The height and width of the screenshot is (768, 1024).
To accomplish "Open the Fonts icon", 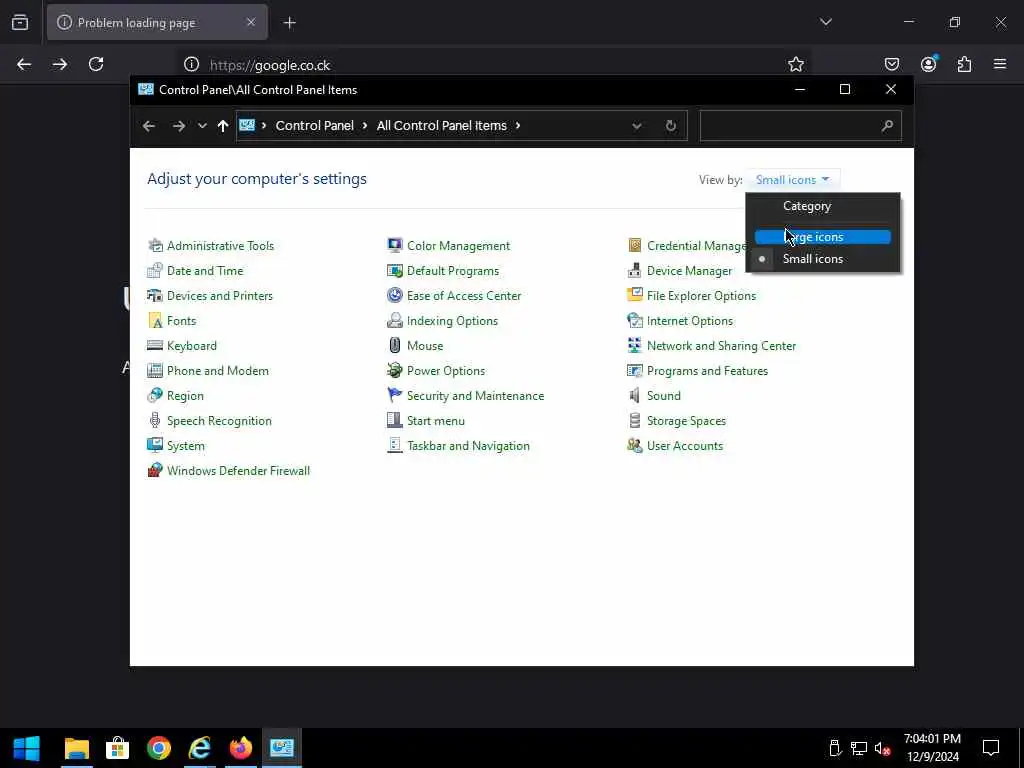I will point(155,321).
